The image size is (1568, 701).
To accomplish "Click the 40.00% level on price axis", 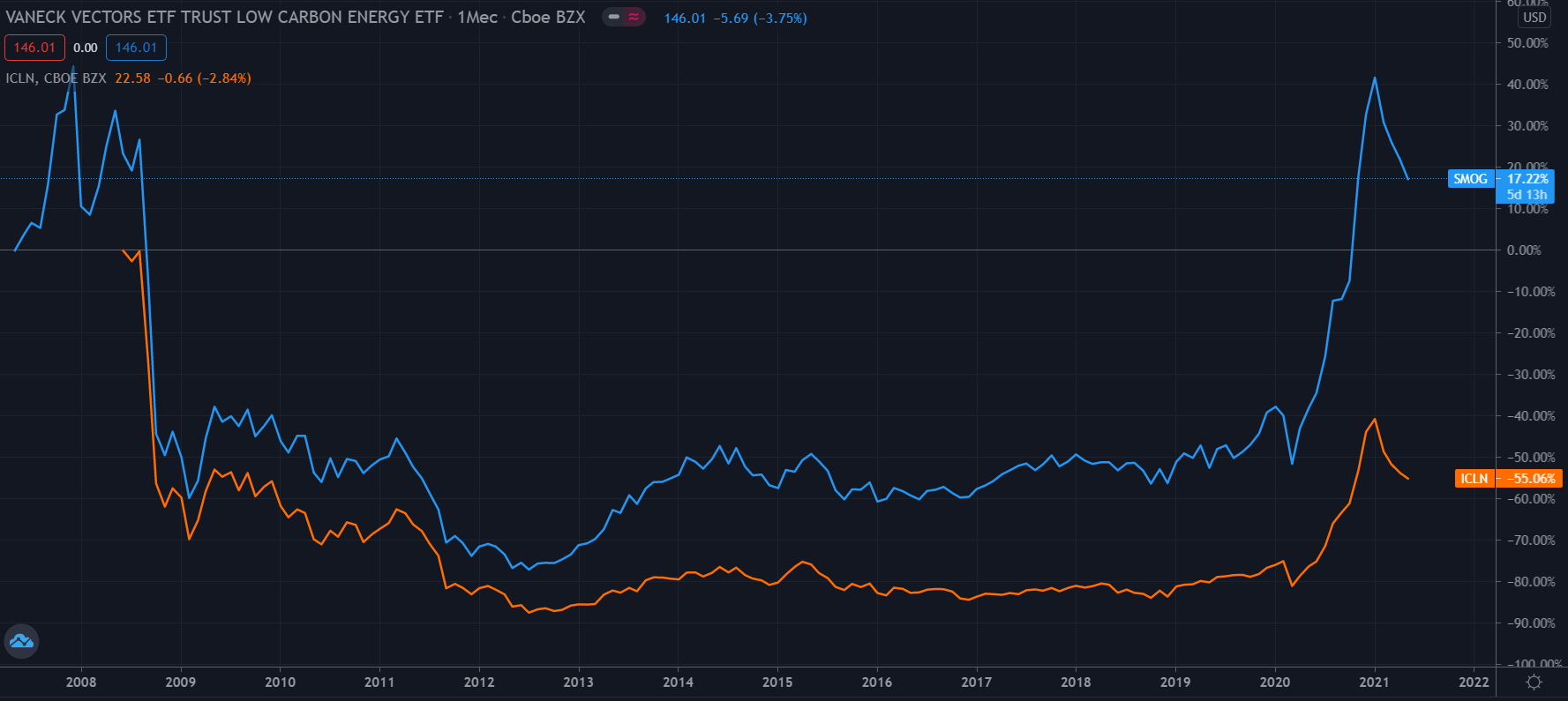I will click(x=1527, y=85).
